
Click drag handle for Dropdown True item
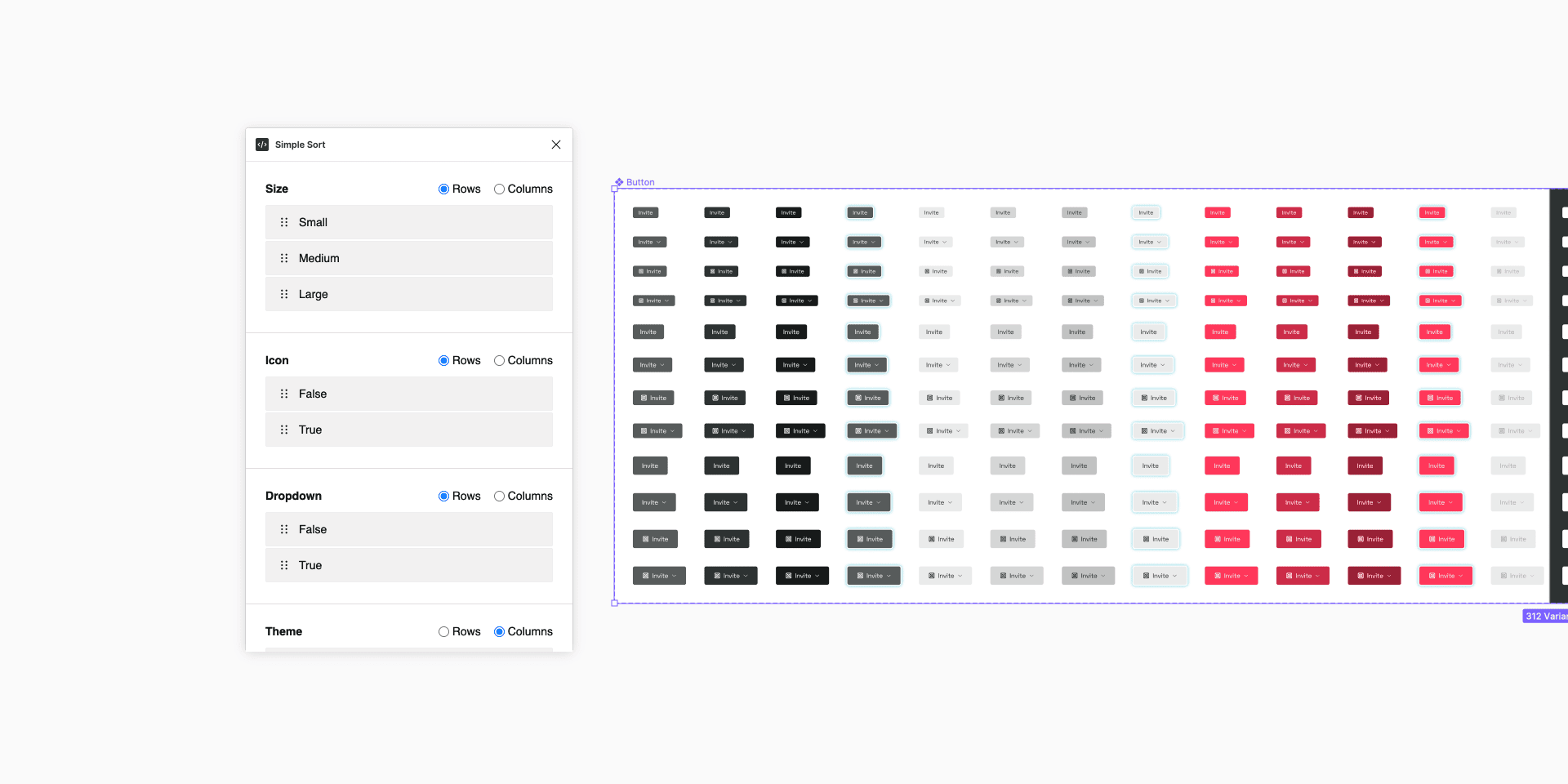[x=284, y=565]
